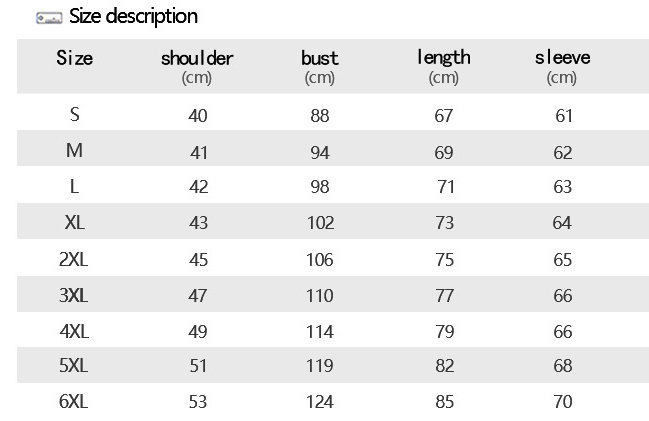Image resolution: width=649 pixels, height=421 pixels.
Task: Click the 4XL size row label
Action: (74, 331)
